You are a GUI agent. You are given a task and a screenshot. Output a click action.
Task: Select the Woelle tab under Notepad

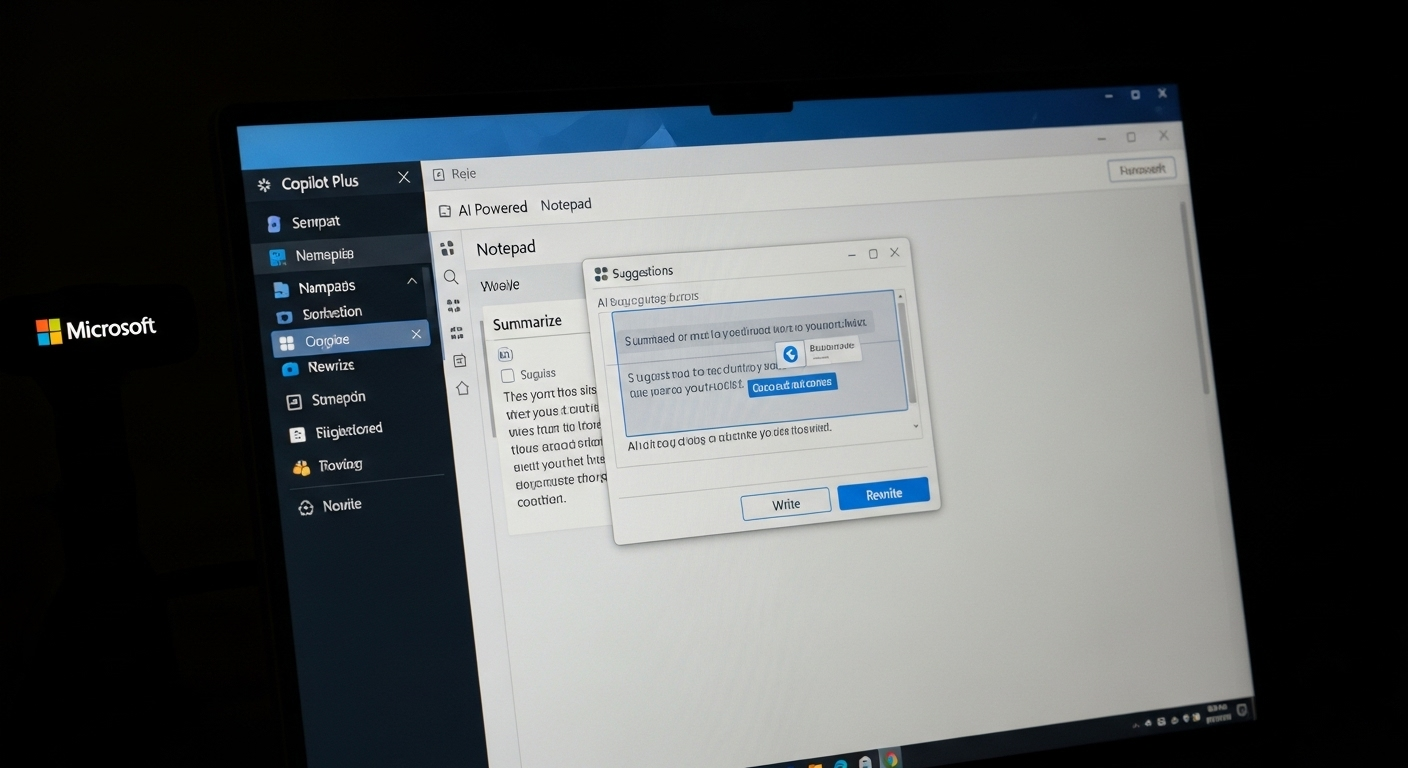500,286
